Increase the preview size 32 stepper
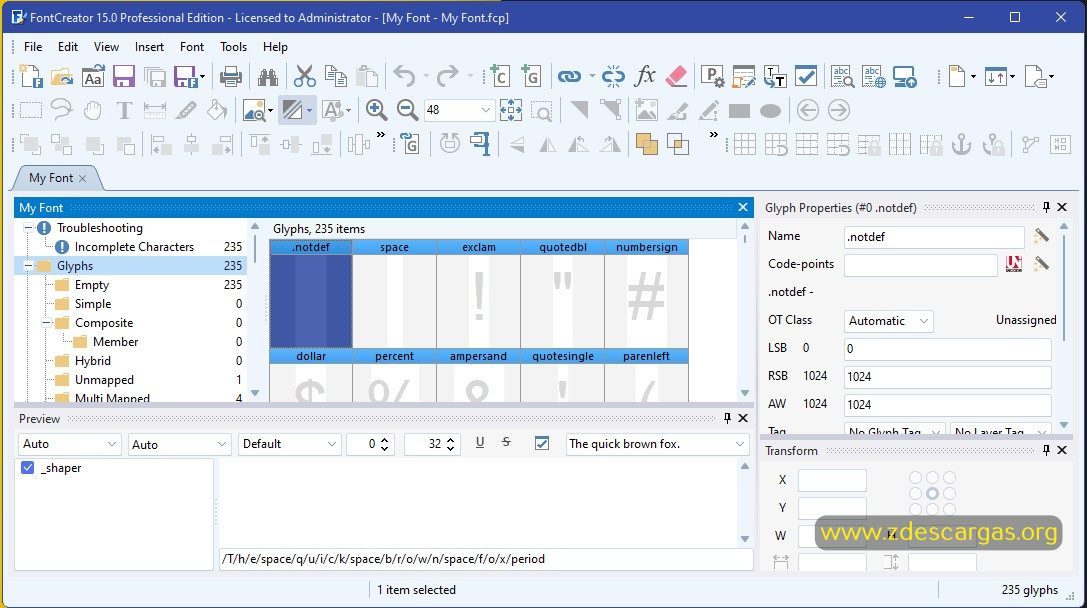1087x608 pixels. click(451, 439)
